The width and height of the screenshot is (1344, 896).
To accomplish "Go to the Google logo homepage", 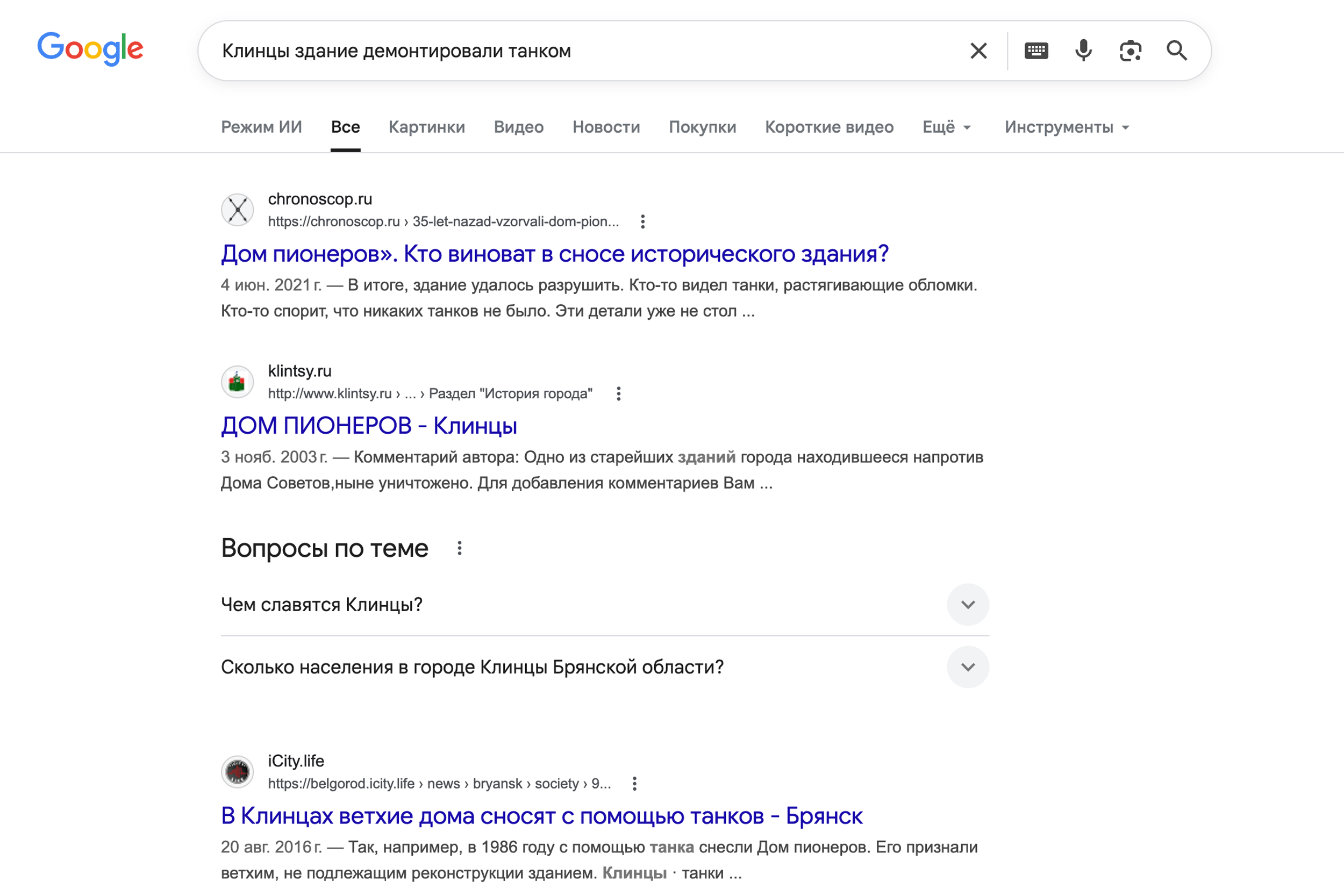I will [x=90, y=49].
